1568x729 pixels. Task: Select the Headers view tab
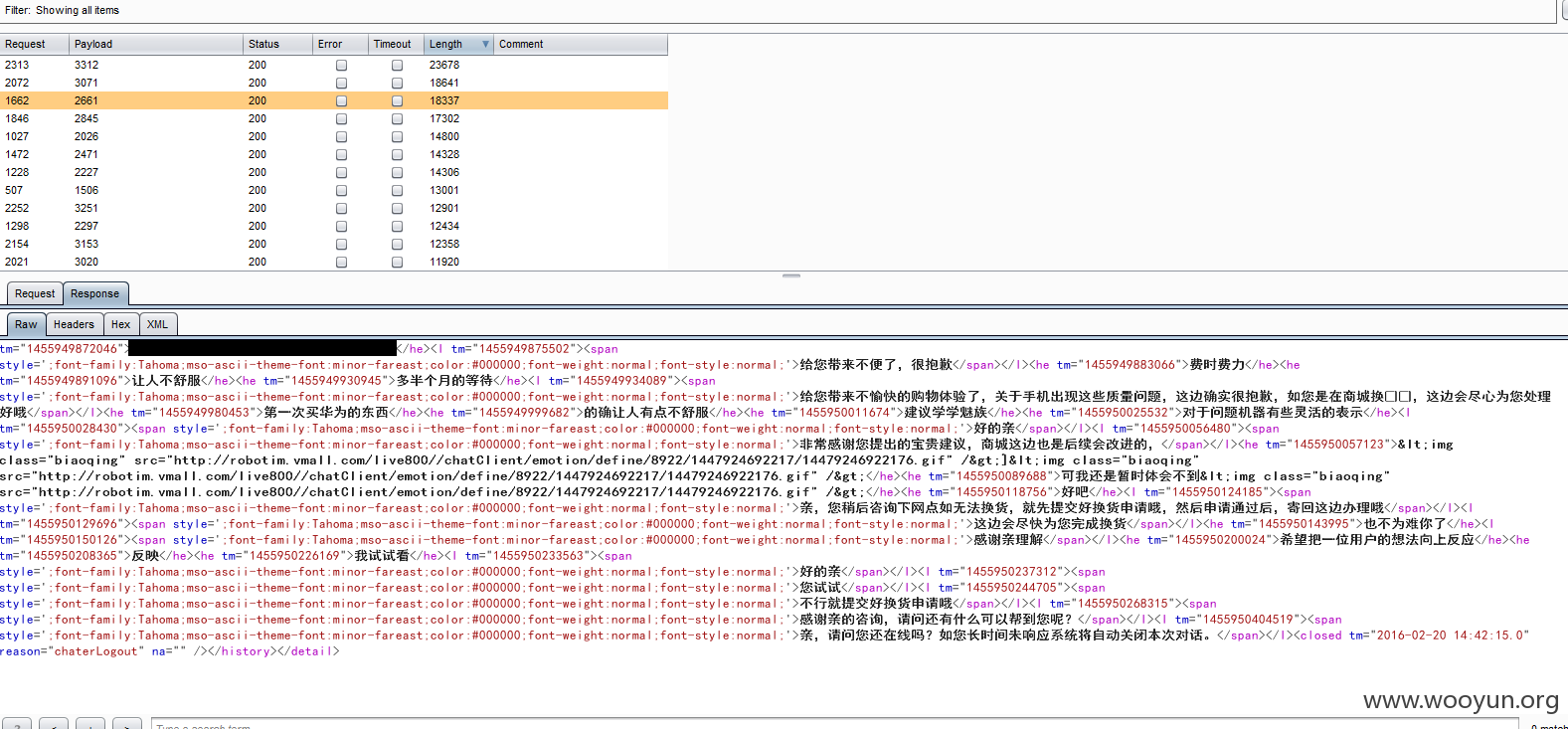(x=74, y=324)
